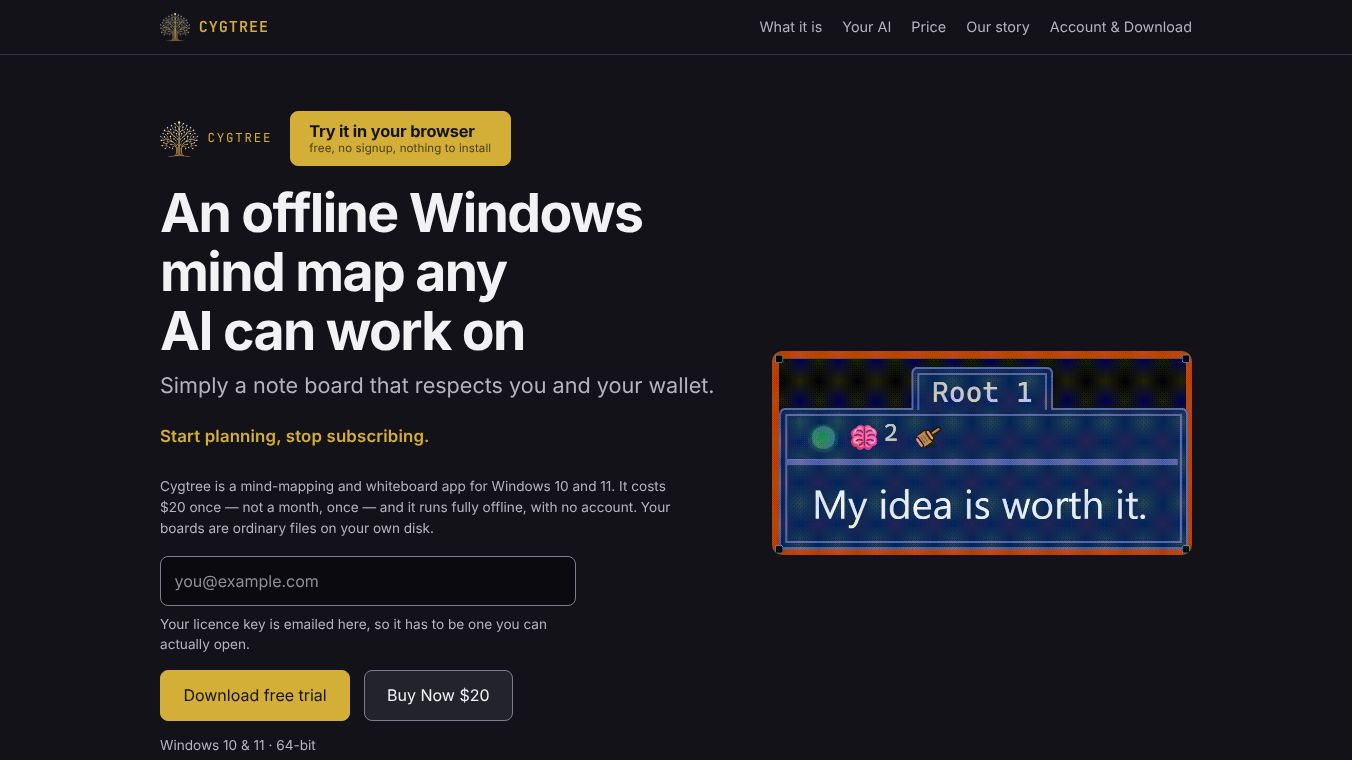Click the text "Windows 10 & 11 · 64-bit"
Screen dimensions: 1352x760
click(x=238, y=745)
